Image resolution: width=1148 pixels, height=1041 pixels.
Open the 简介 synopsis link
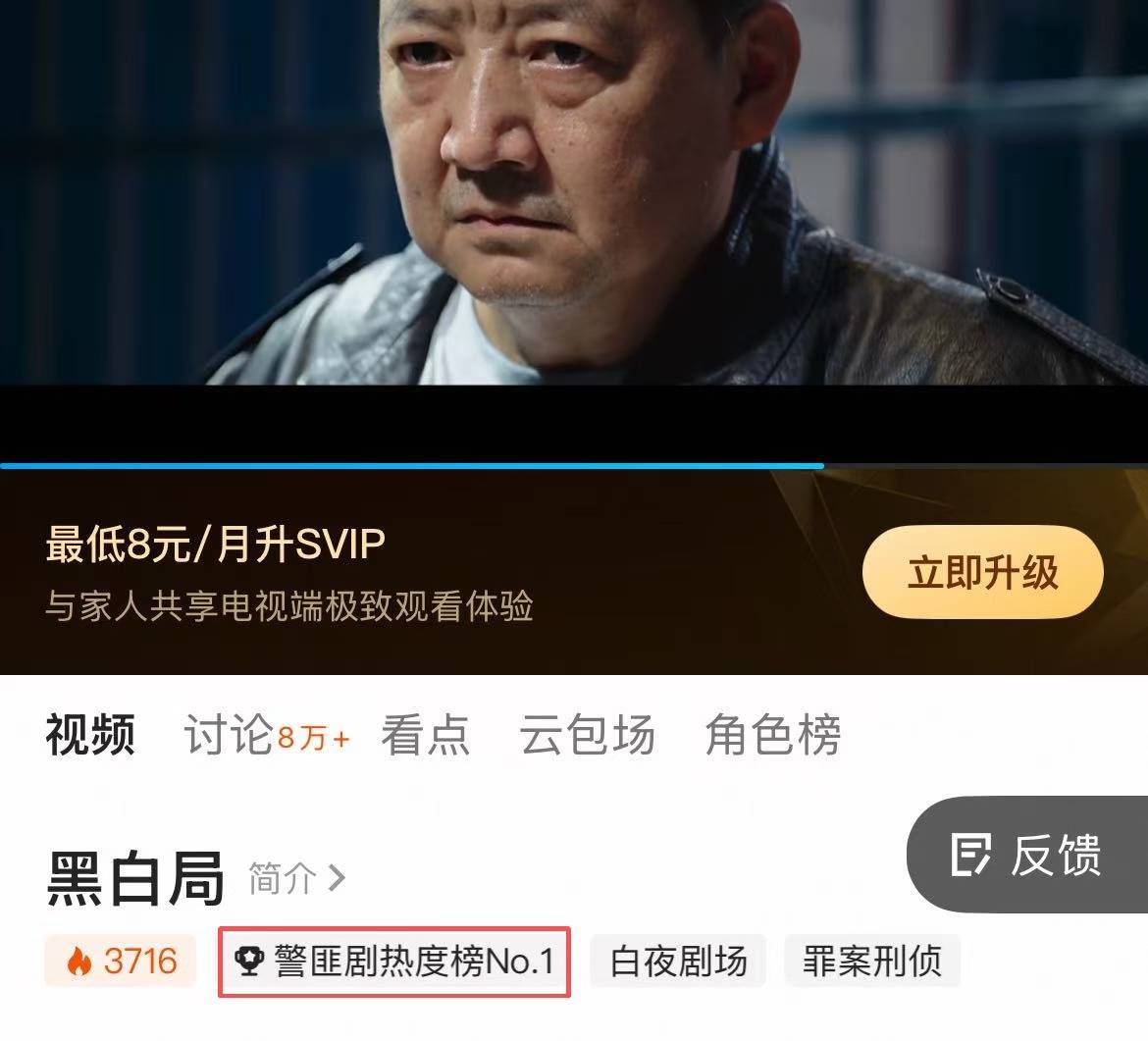tap(282, 878)
